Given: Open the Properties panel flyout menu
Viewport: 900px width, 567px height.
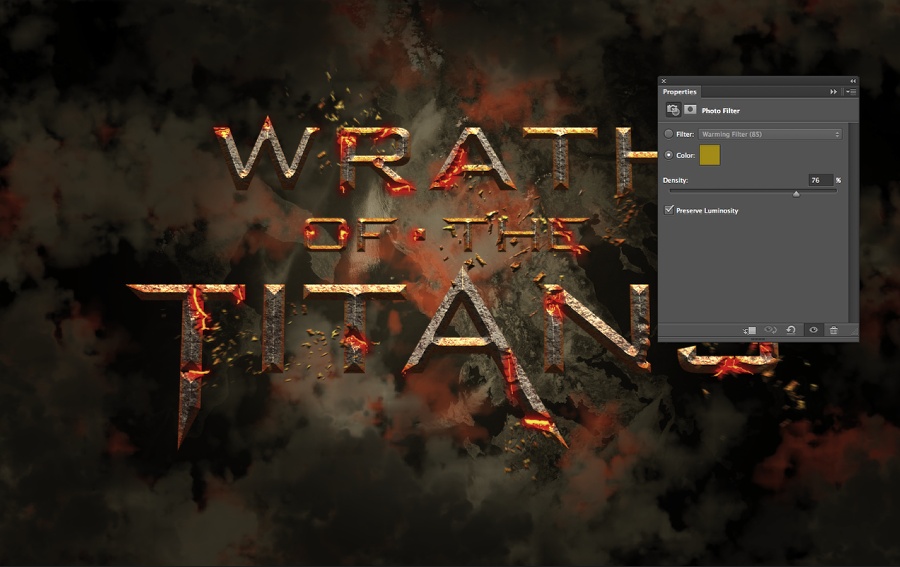Looking at the screenshot, I should coord(851,92).
